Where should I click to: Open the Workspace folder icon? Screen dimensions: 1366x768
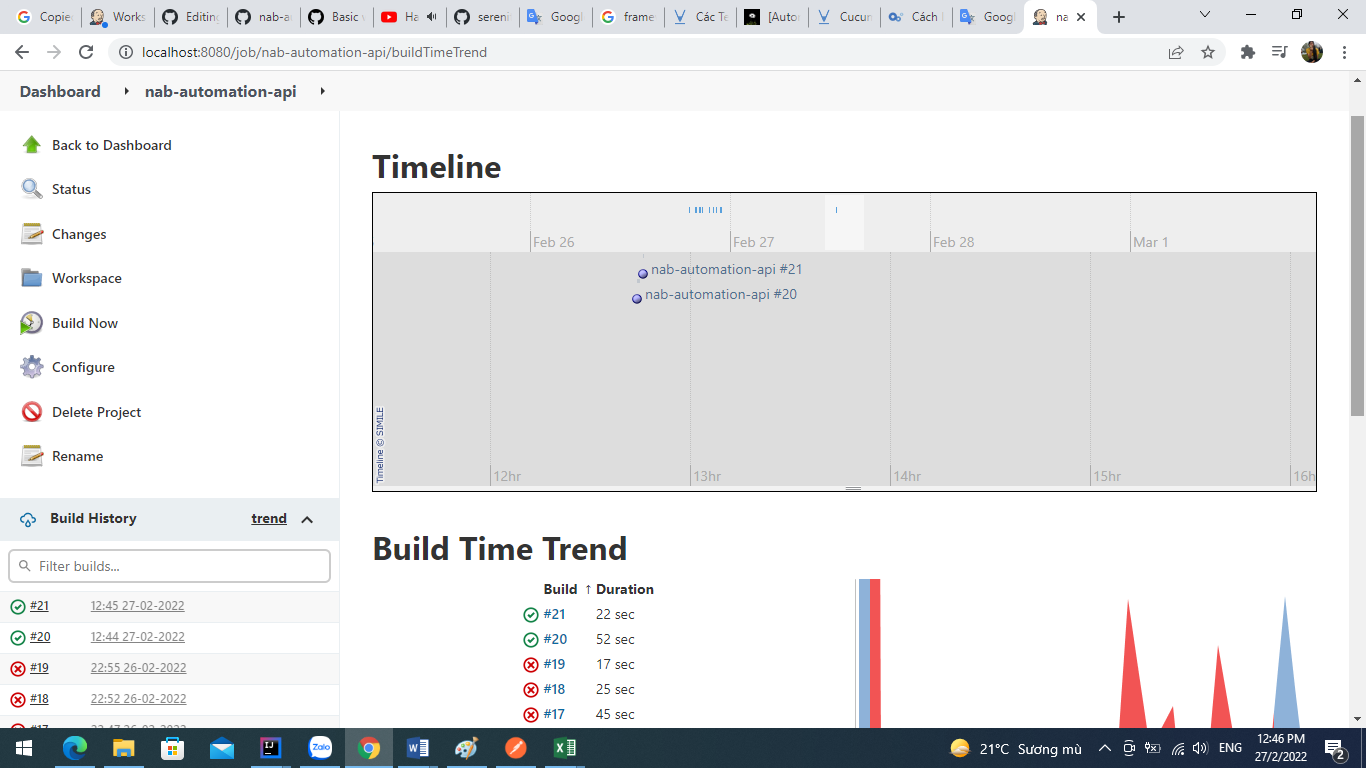click(32, 278)
